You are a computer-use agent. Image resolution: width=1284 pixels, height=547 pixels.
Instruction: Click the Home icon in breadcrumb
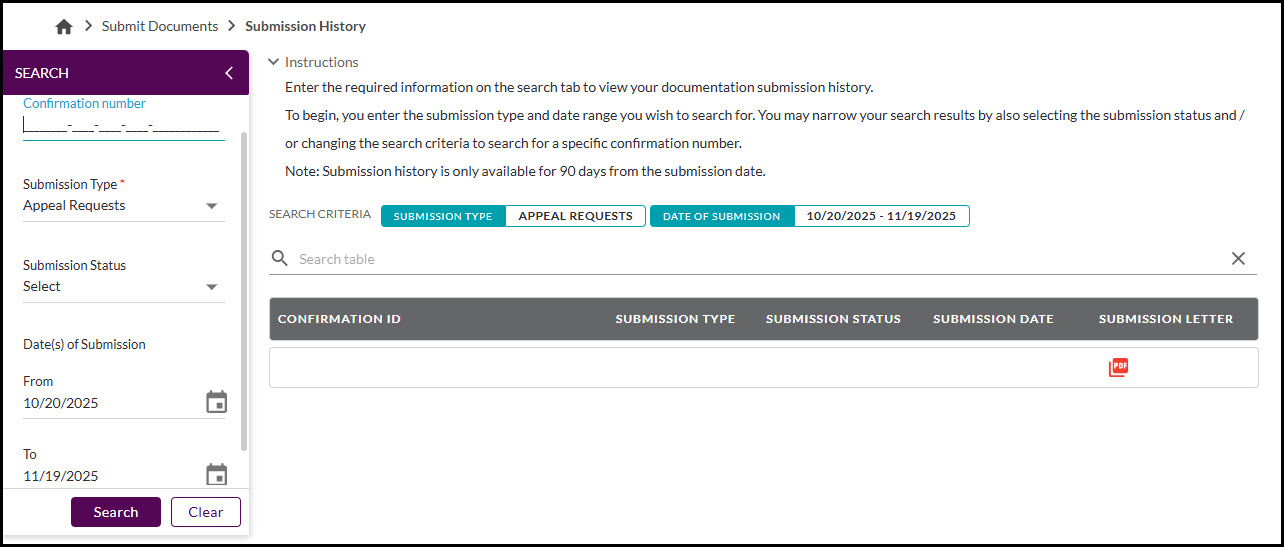tap(64, 27)
